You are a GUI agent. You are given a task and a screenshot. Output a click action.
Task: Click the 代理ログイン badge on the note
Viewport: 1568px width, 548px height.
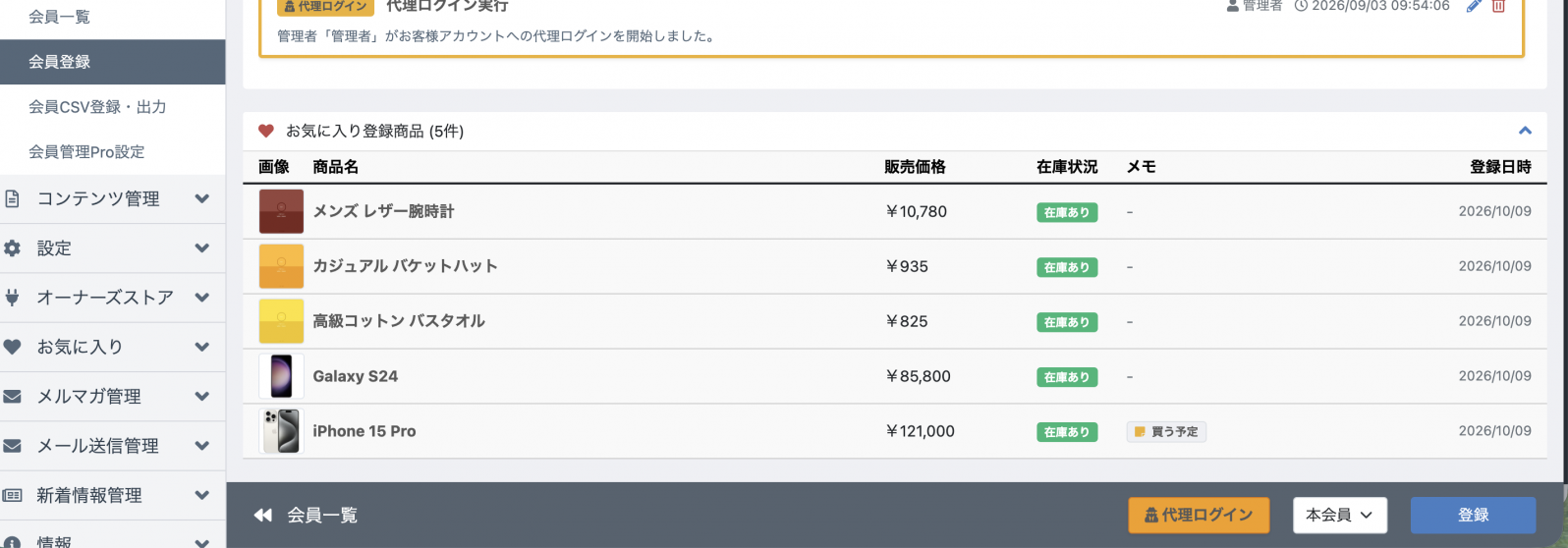(x=325, y=6)
